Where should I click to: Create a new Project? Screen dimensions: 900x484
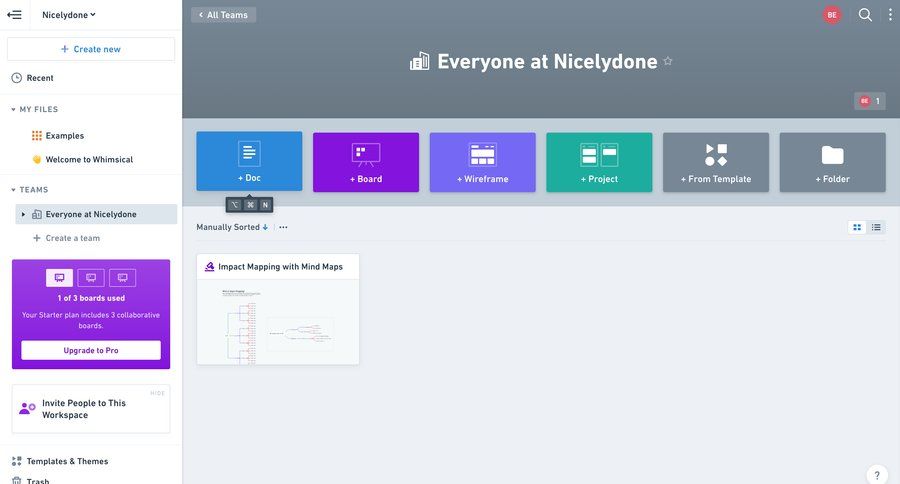[599, 162]
